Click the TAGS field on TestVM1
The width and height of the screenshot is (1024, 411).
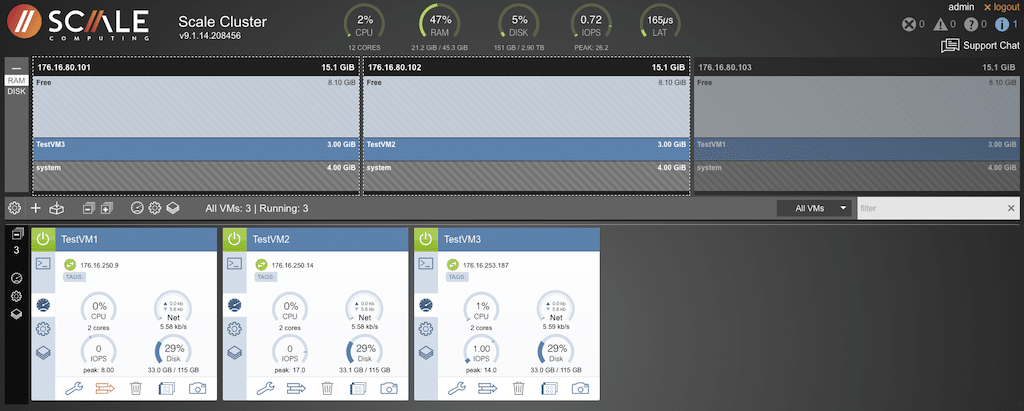[73, 277]
